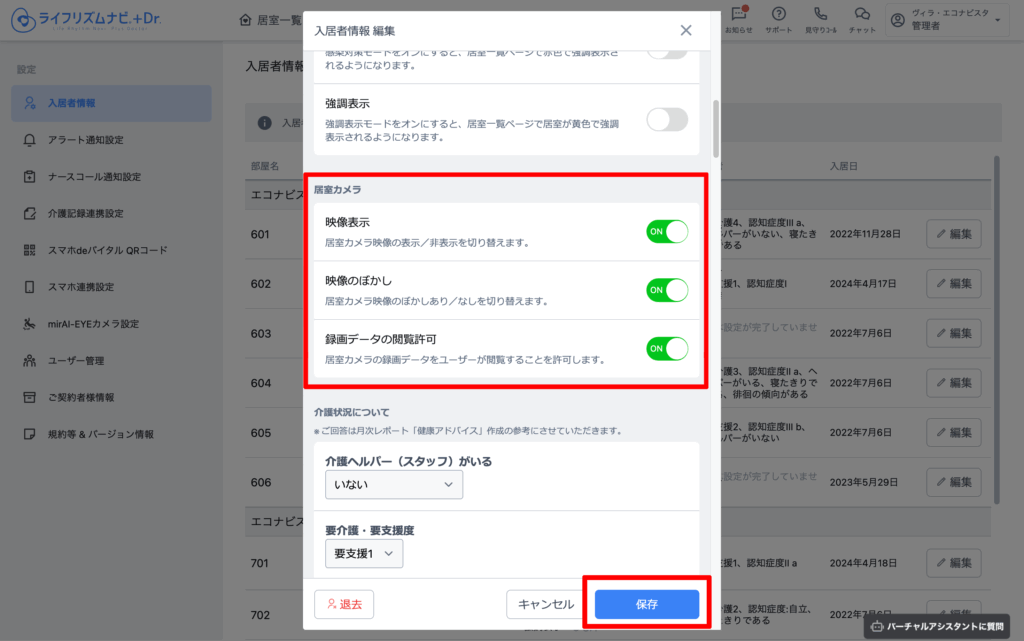
Task: Close the 入居者情報 編集 dialog with X
Action: pos(686,30)
